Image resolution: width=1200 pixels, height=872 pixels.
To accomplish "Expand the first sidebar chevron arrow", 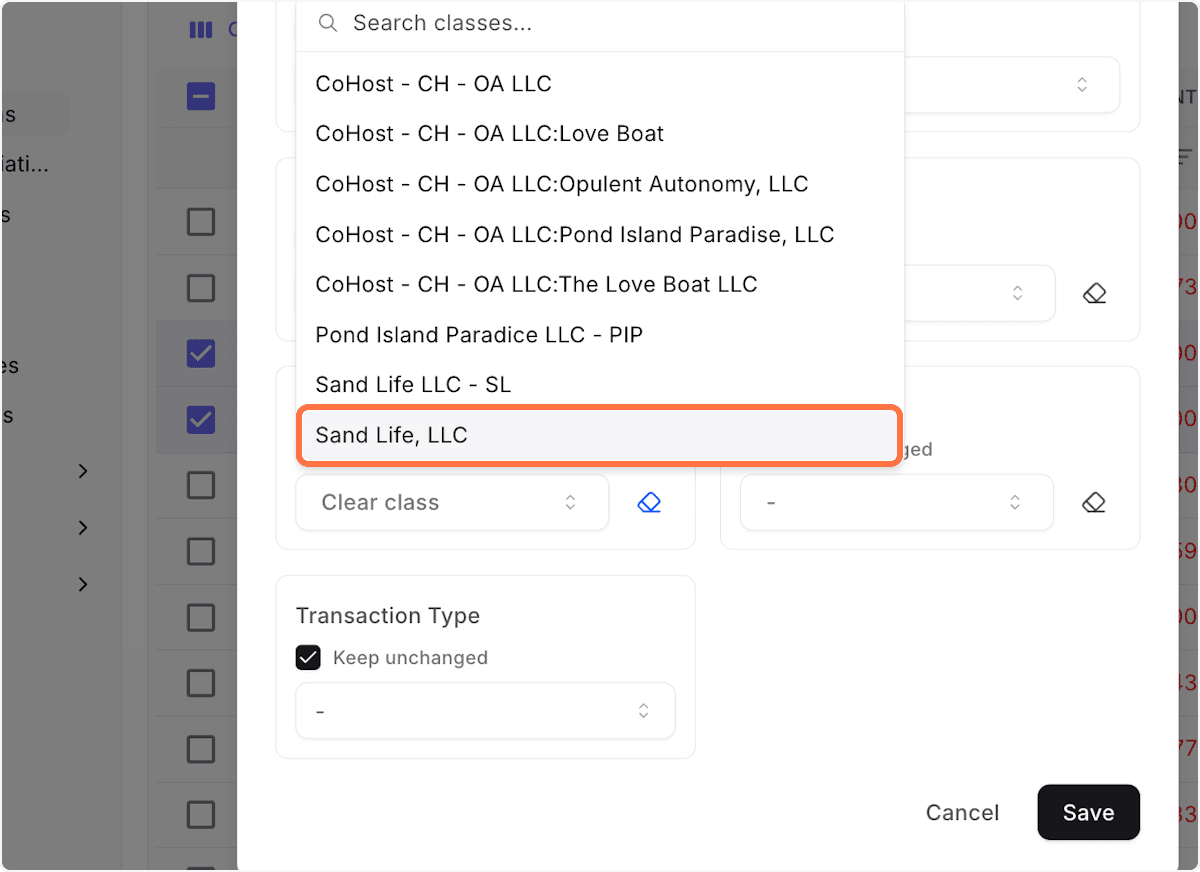I will (x=83, y=471).
